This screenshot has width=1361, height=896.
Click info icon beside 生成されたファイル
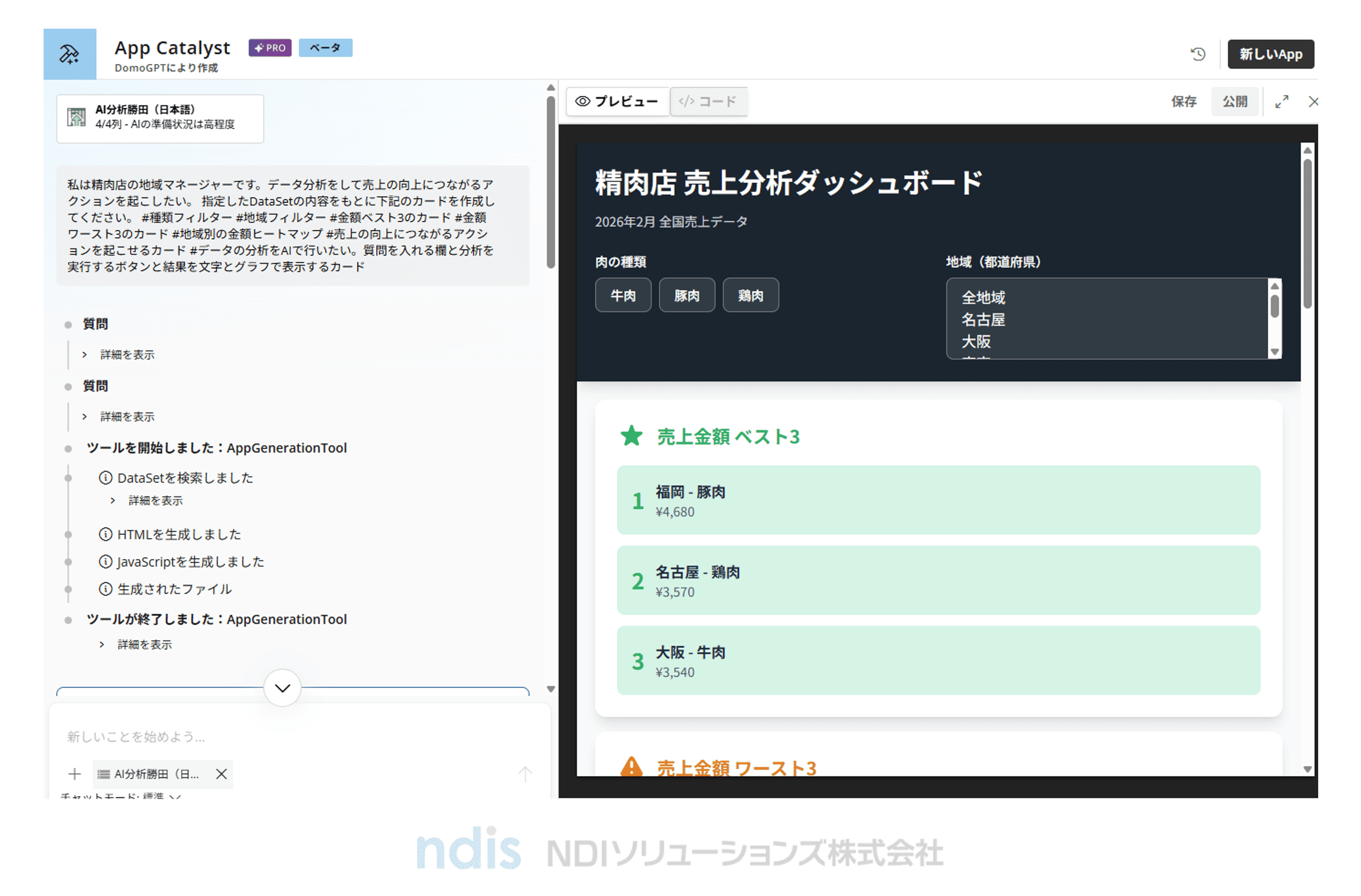point(105,589)
